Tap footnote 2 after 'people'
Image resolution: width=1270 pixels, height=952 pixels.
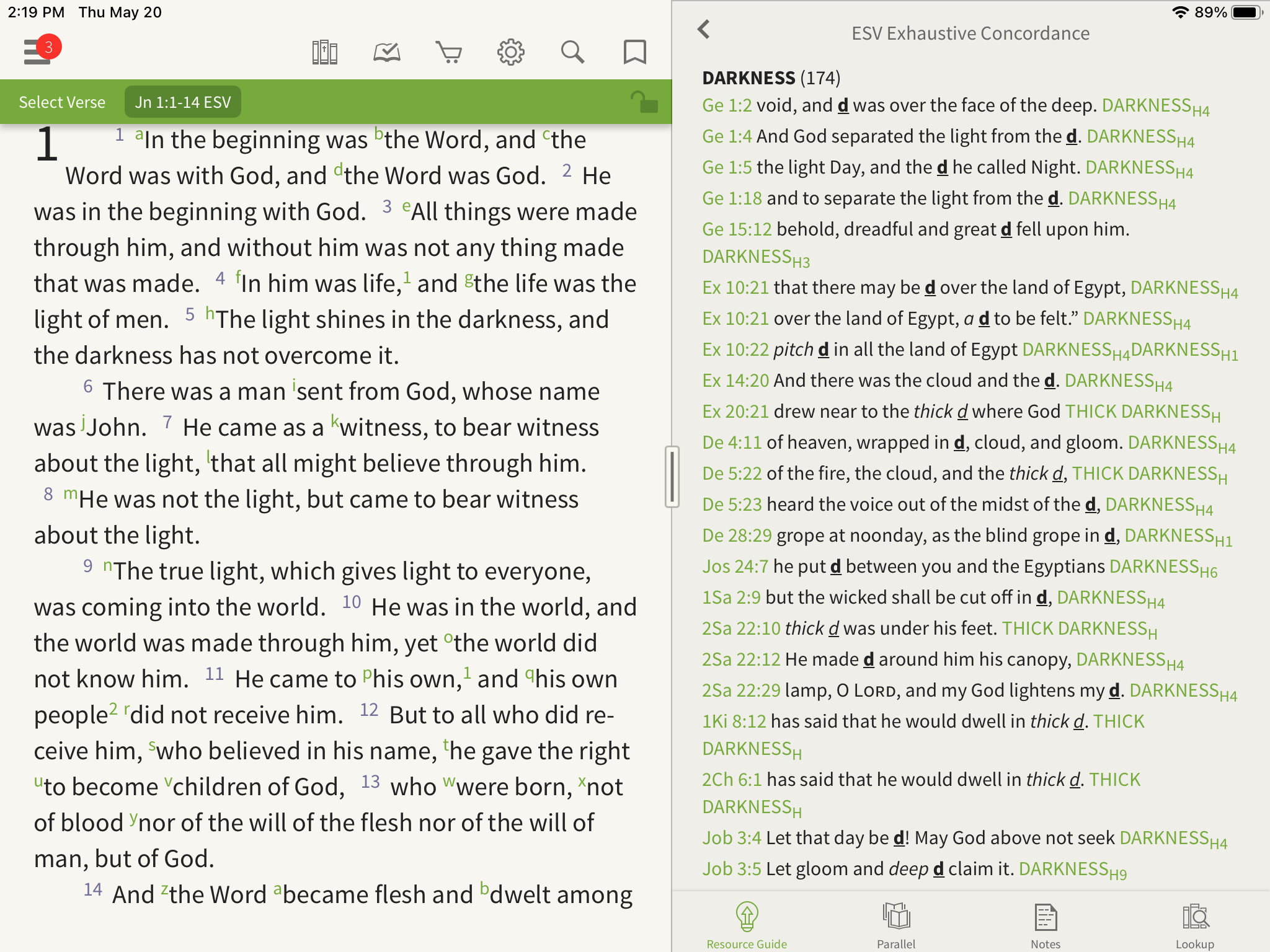point(113,708)
